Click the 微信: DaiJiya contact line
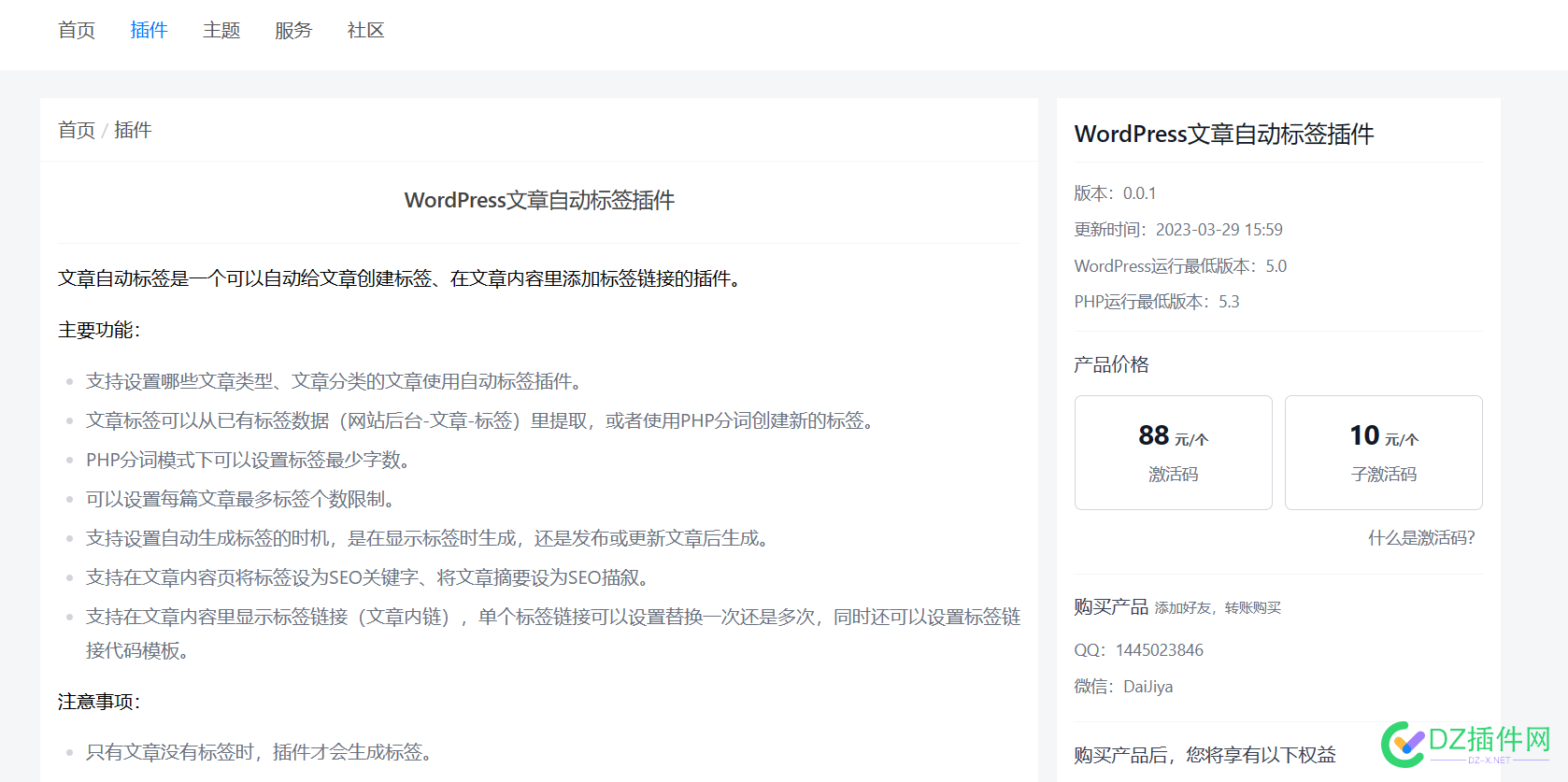The width and height of the screenshot is (1568, 782). 1123,687
